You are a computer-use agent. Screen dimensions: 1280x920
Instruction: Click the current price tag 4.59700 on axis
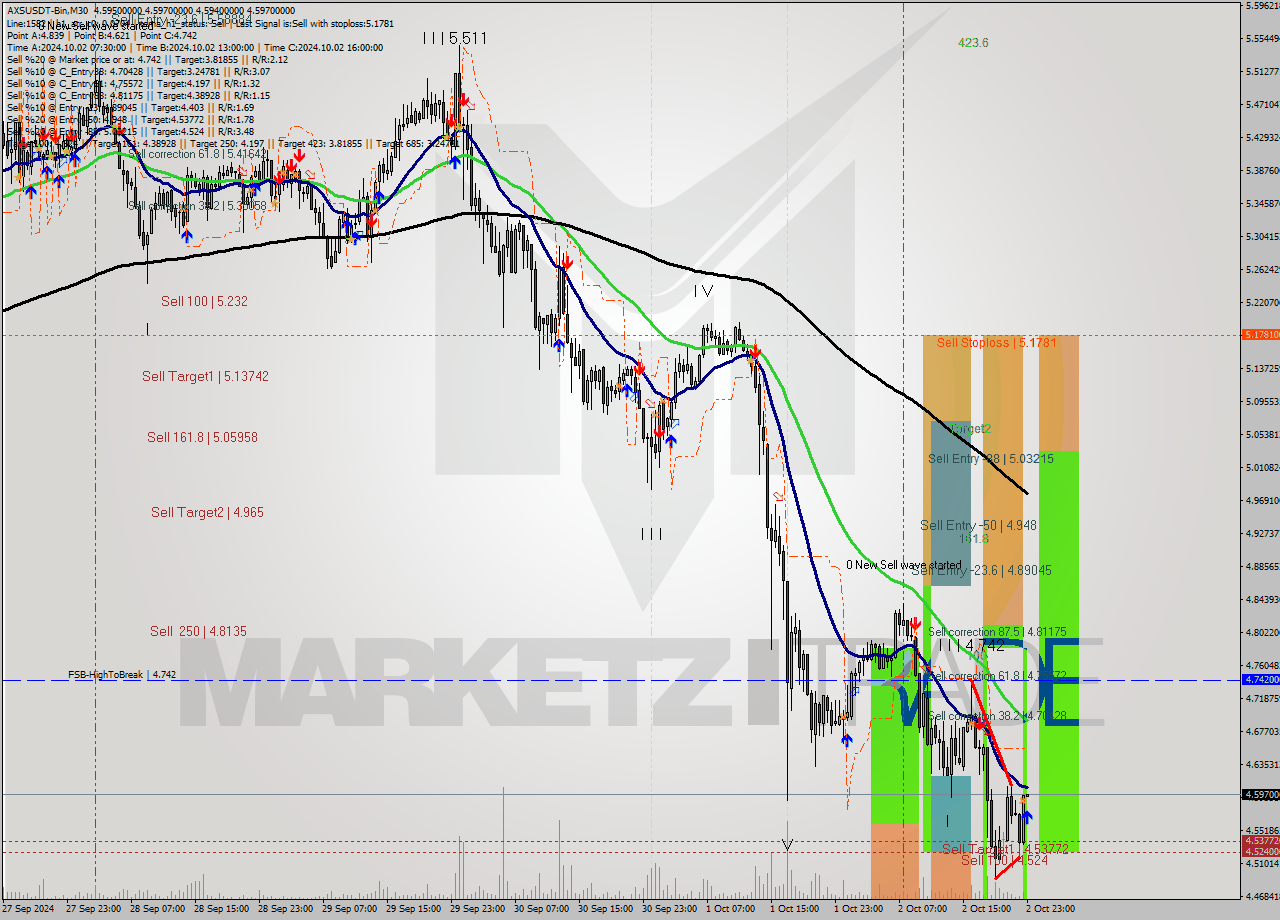click(x=1260, y=795)
